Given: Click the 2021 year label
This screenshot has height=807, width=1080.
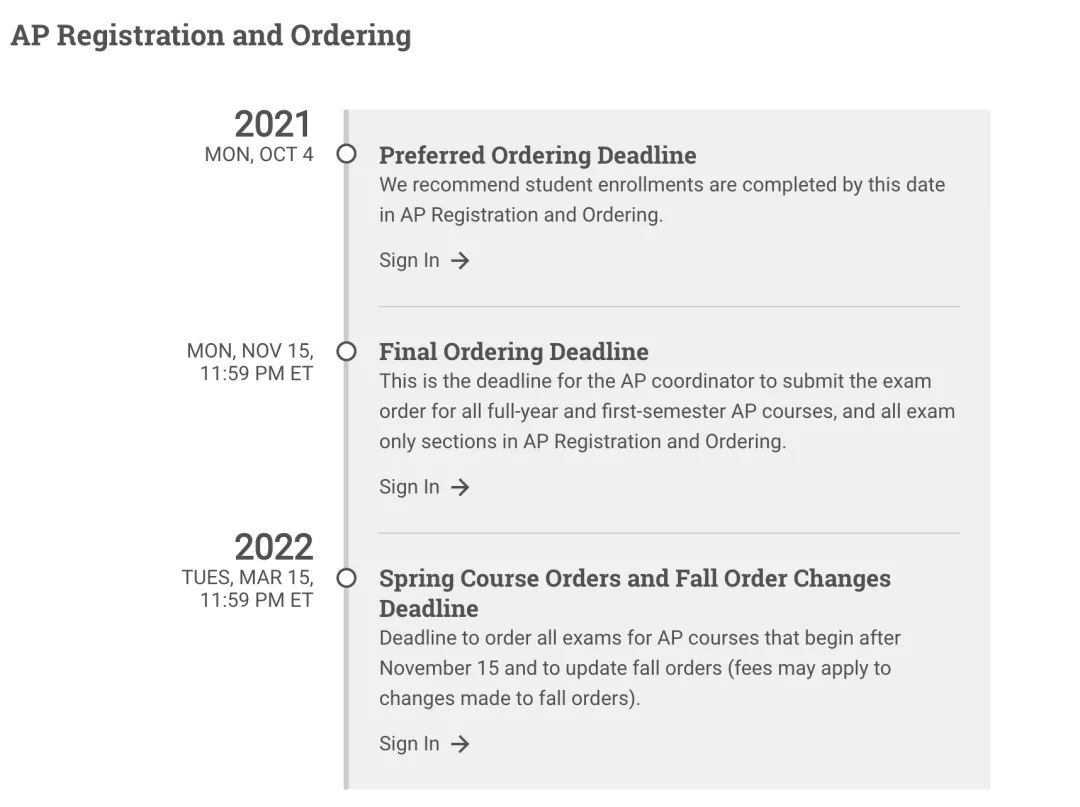Looking at the screenshot, I should pos(273,124).
